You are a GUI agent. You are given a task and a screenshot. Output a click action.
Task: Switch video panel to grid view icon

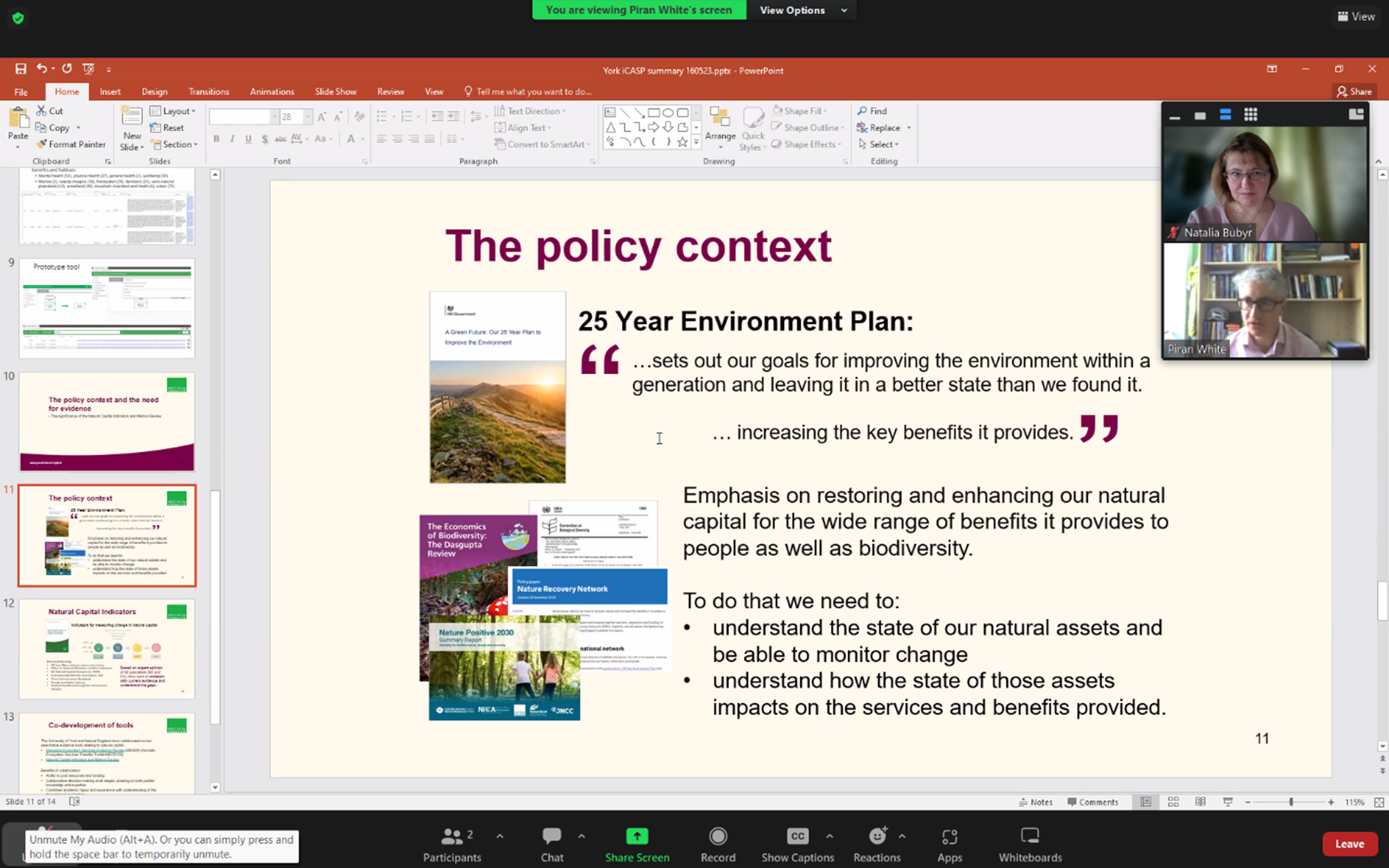[1250, 115]
